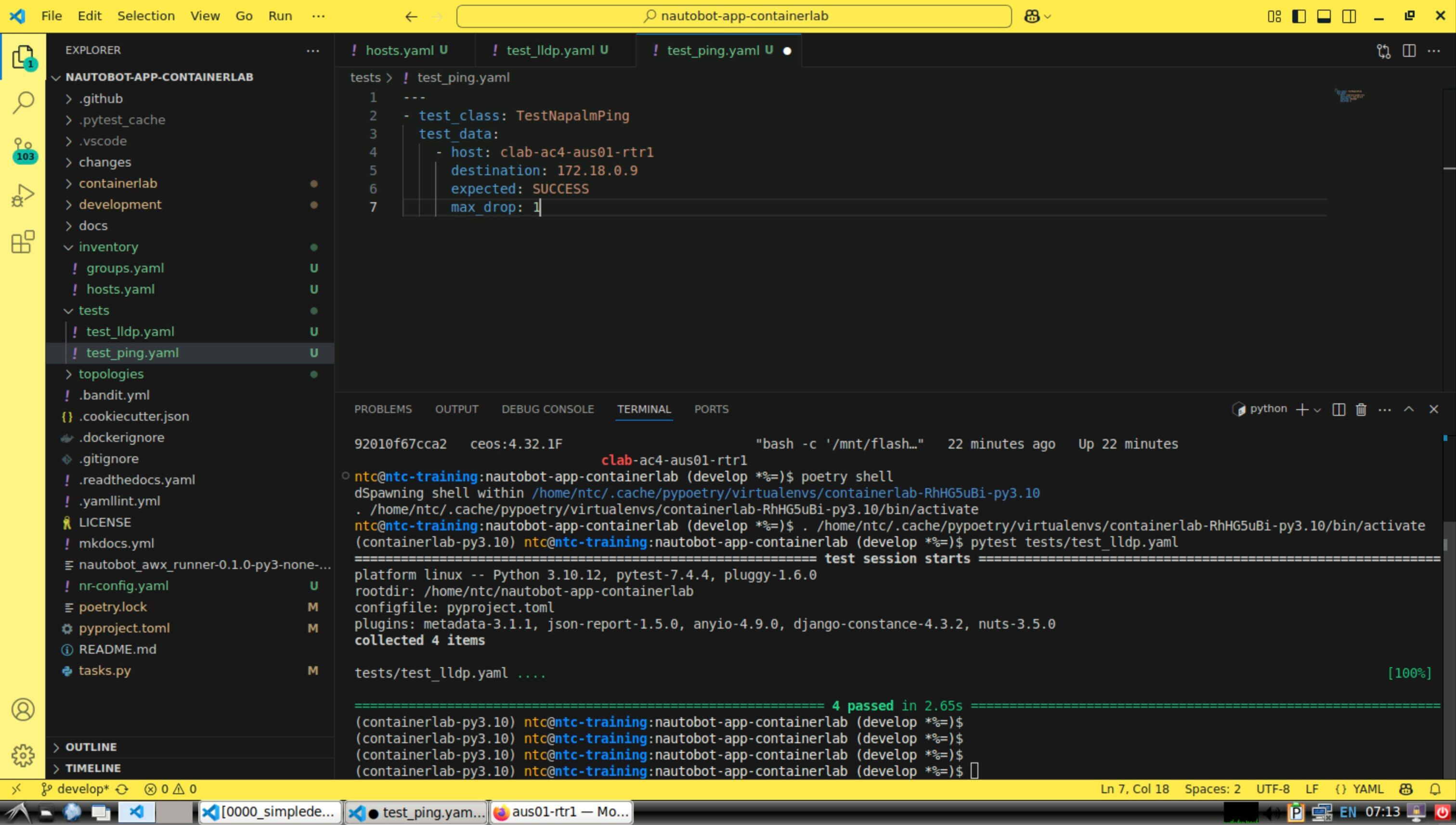Expand the OUTLINE section
Screen dimensions: 1456x825
coord(91,747)
